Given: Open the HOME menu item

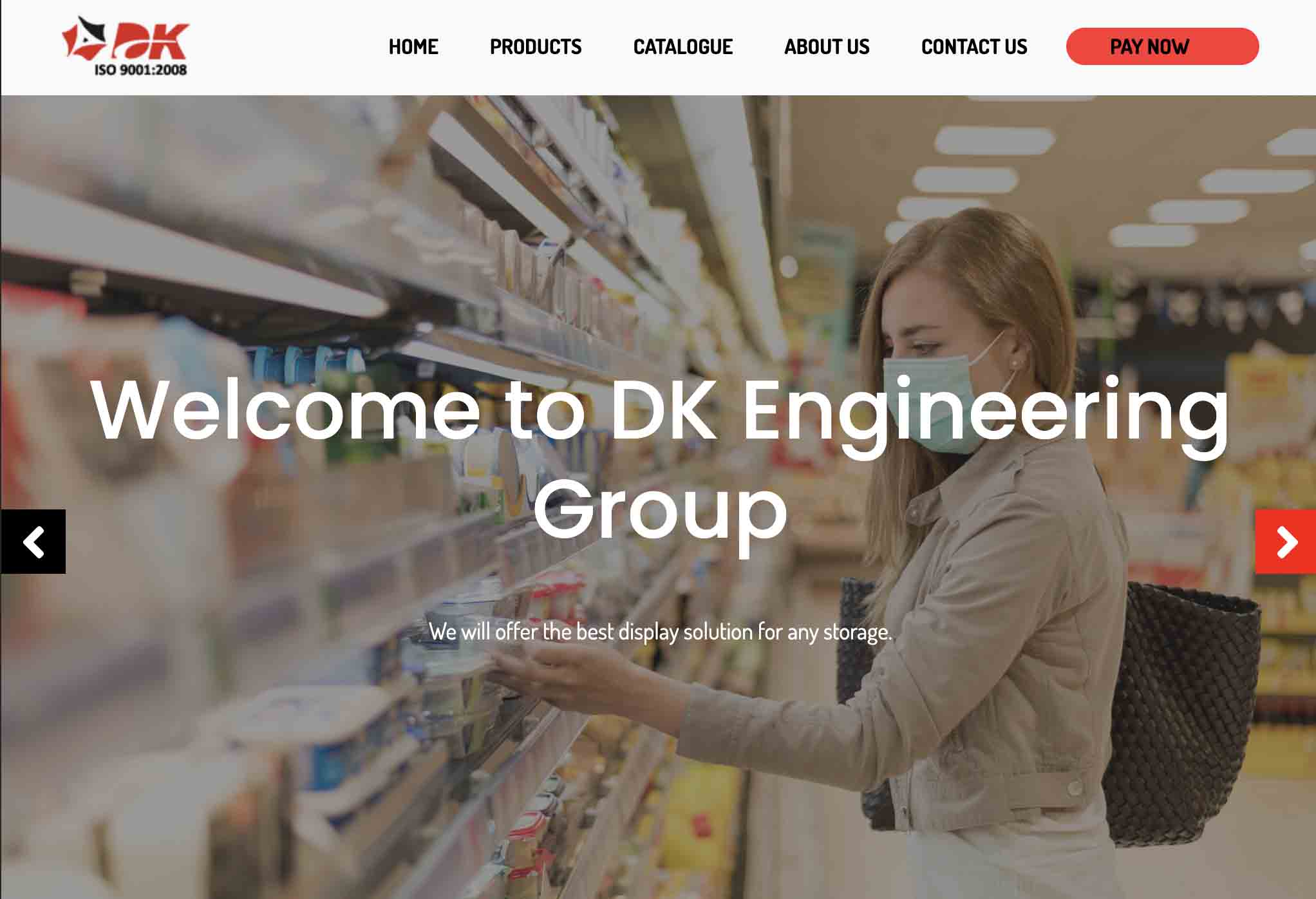Looking at the screenshot, I should pos(413,46).
